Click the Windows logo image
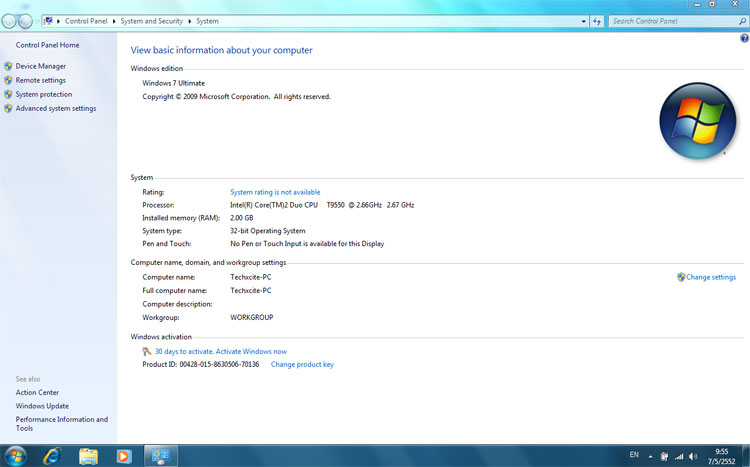Viewport: 750px width, 467px height. pos(698,121)
